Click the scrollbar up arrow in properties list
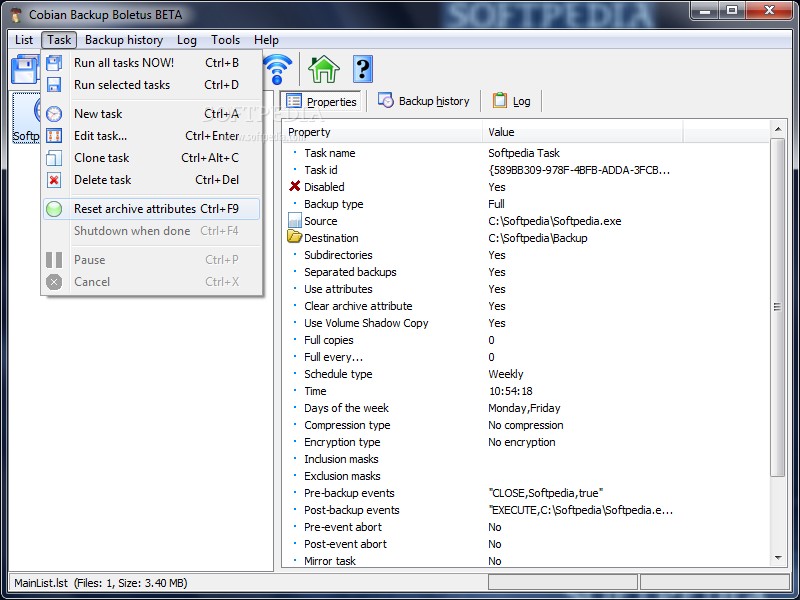The width and height of the screenshot is (800, 600). click(778, 129)
